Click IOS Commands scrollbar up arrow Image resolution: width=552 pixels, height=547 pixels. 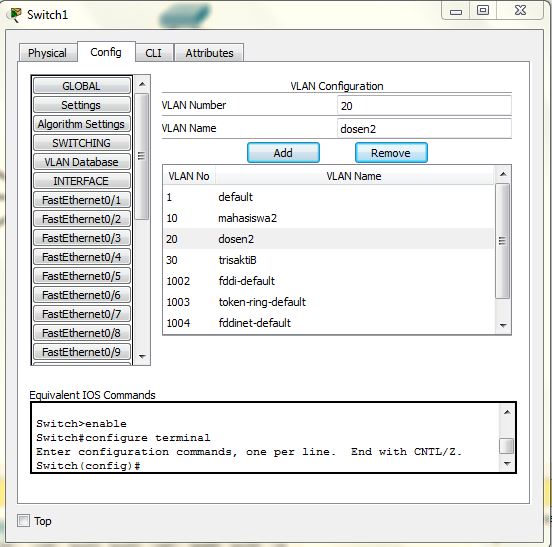507,412
